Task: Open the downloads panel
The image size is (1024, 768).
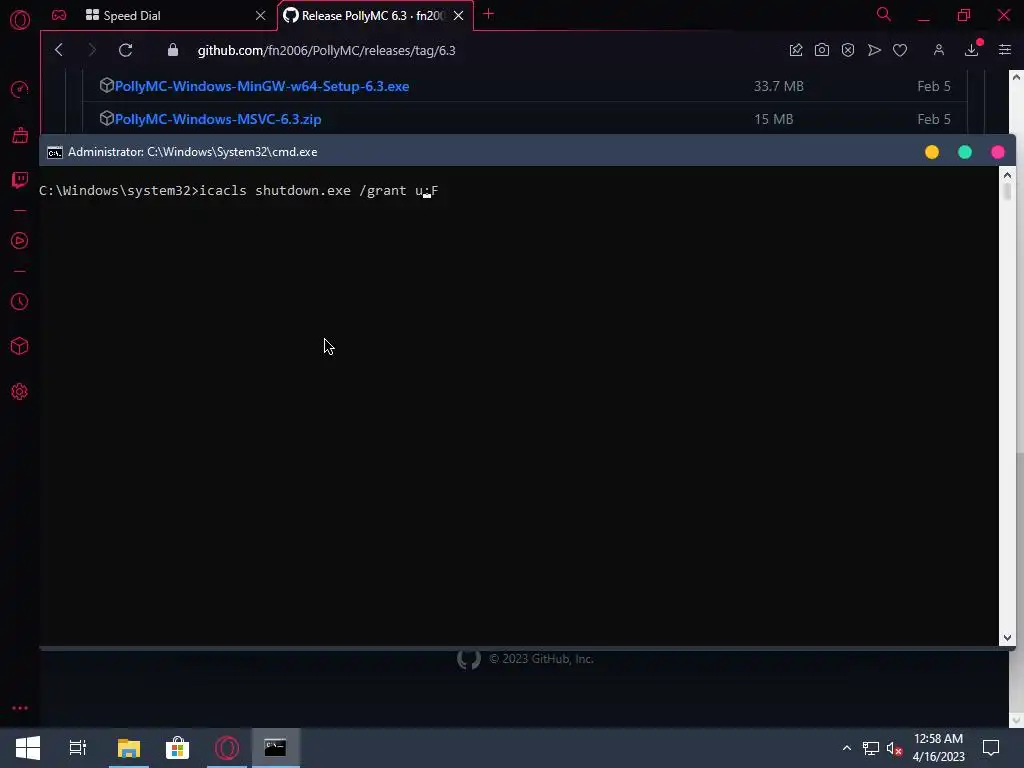Action: click(972, 50)
